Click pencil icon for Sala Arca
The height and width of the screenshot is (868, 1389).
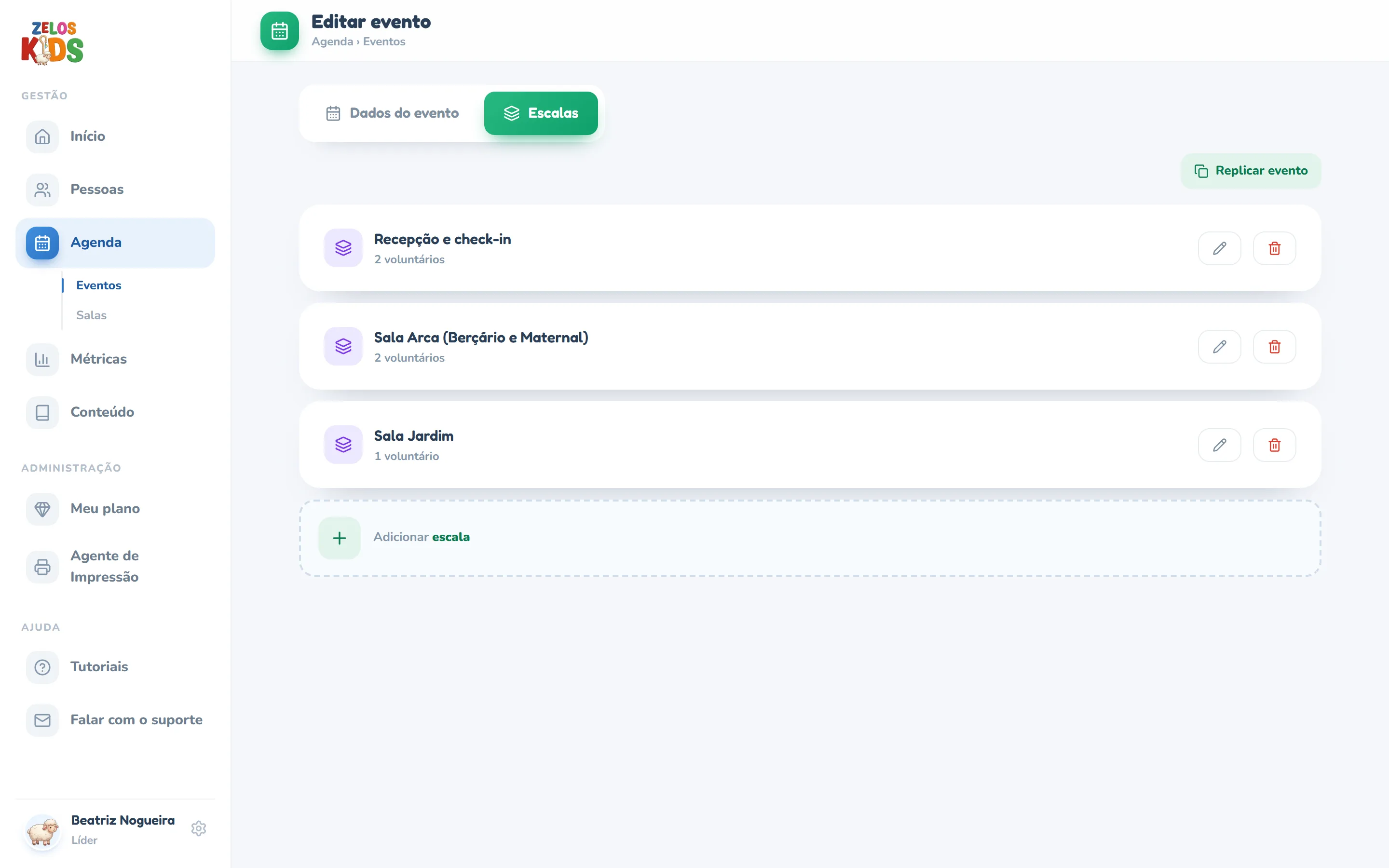(x=1219, y=347)
